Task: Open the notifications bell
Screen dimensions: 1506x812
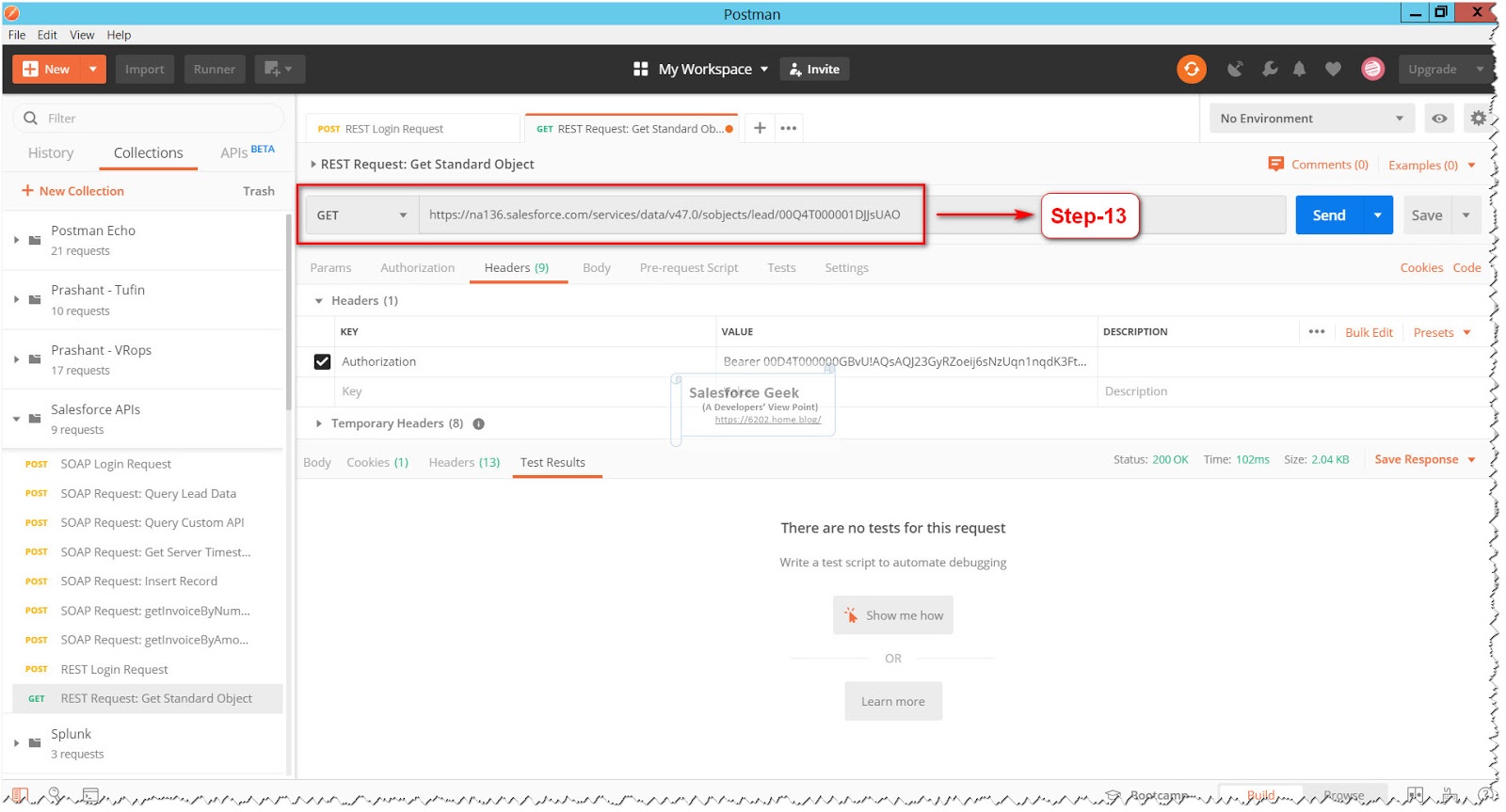Action: [1299, 69]
